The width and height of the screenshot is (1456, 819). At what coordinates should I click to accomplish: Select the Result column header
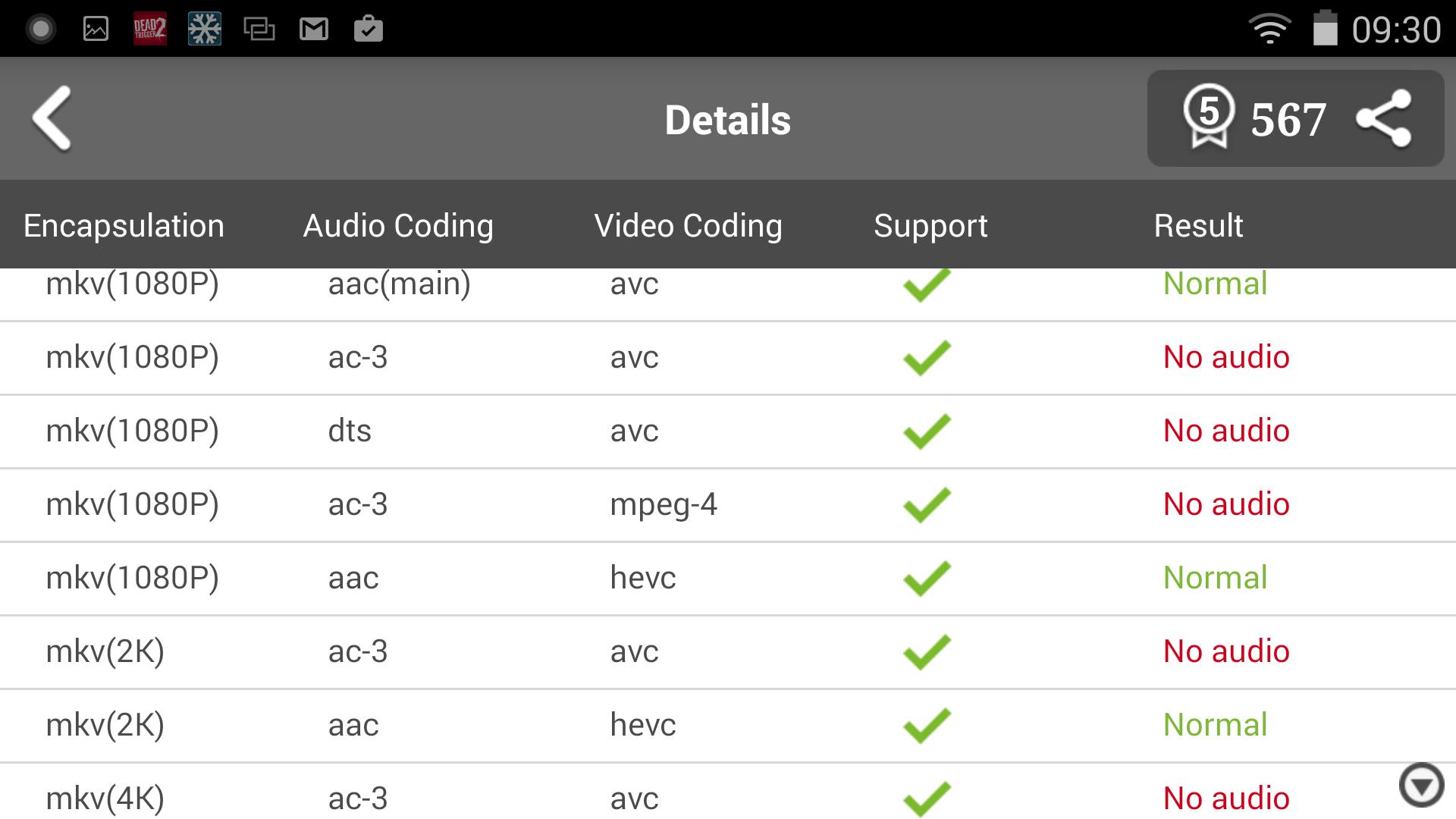coord(1198,226)
